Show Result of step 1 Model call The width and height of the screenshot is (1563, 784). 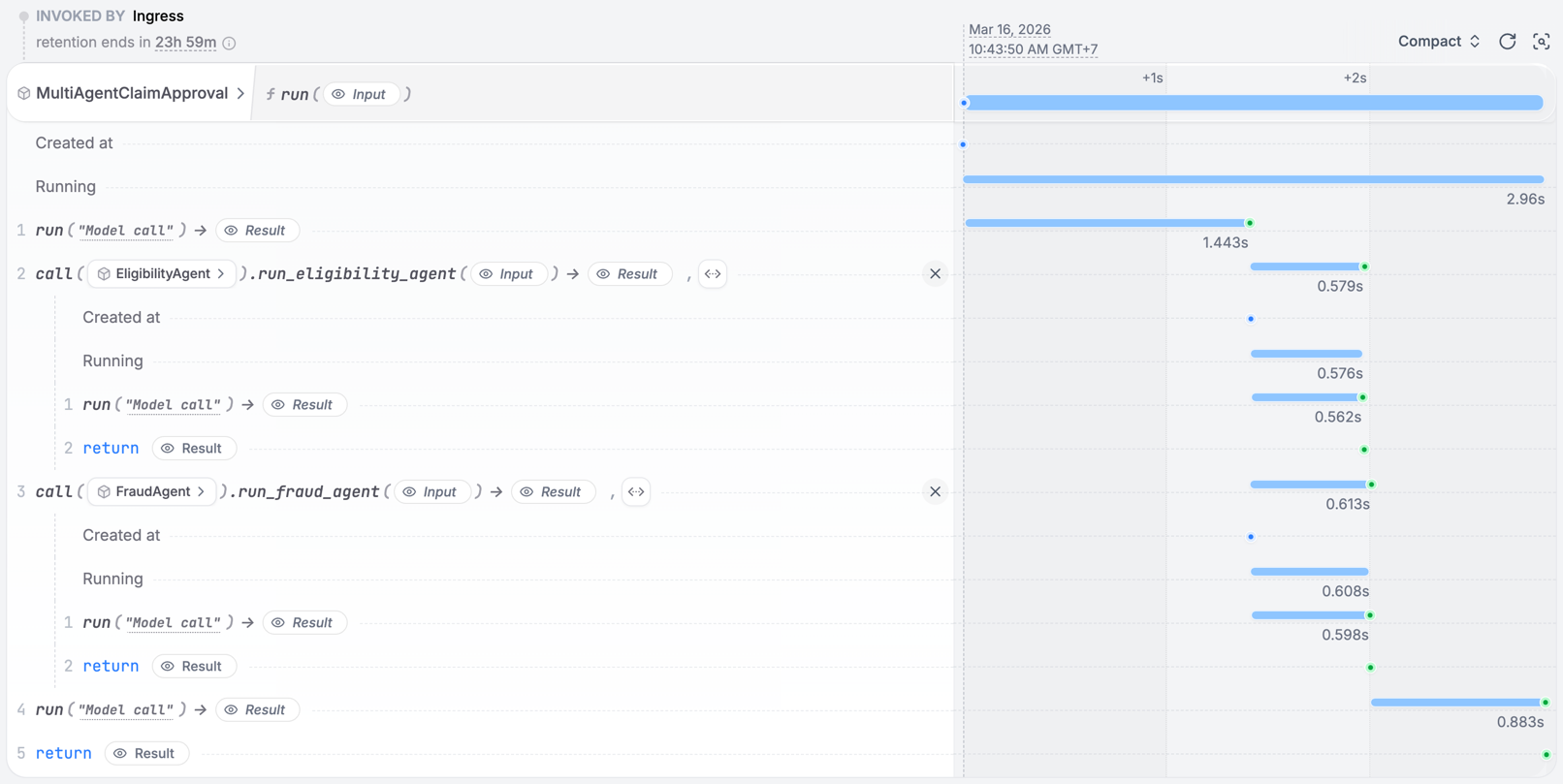[256, 231]
